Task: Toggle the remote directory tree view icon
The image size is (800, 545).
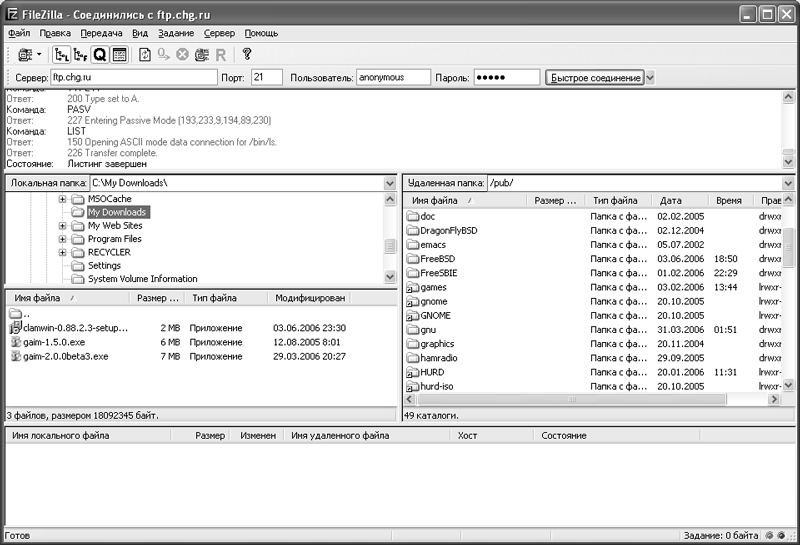Action: (80, 54)
